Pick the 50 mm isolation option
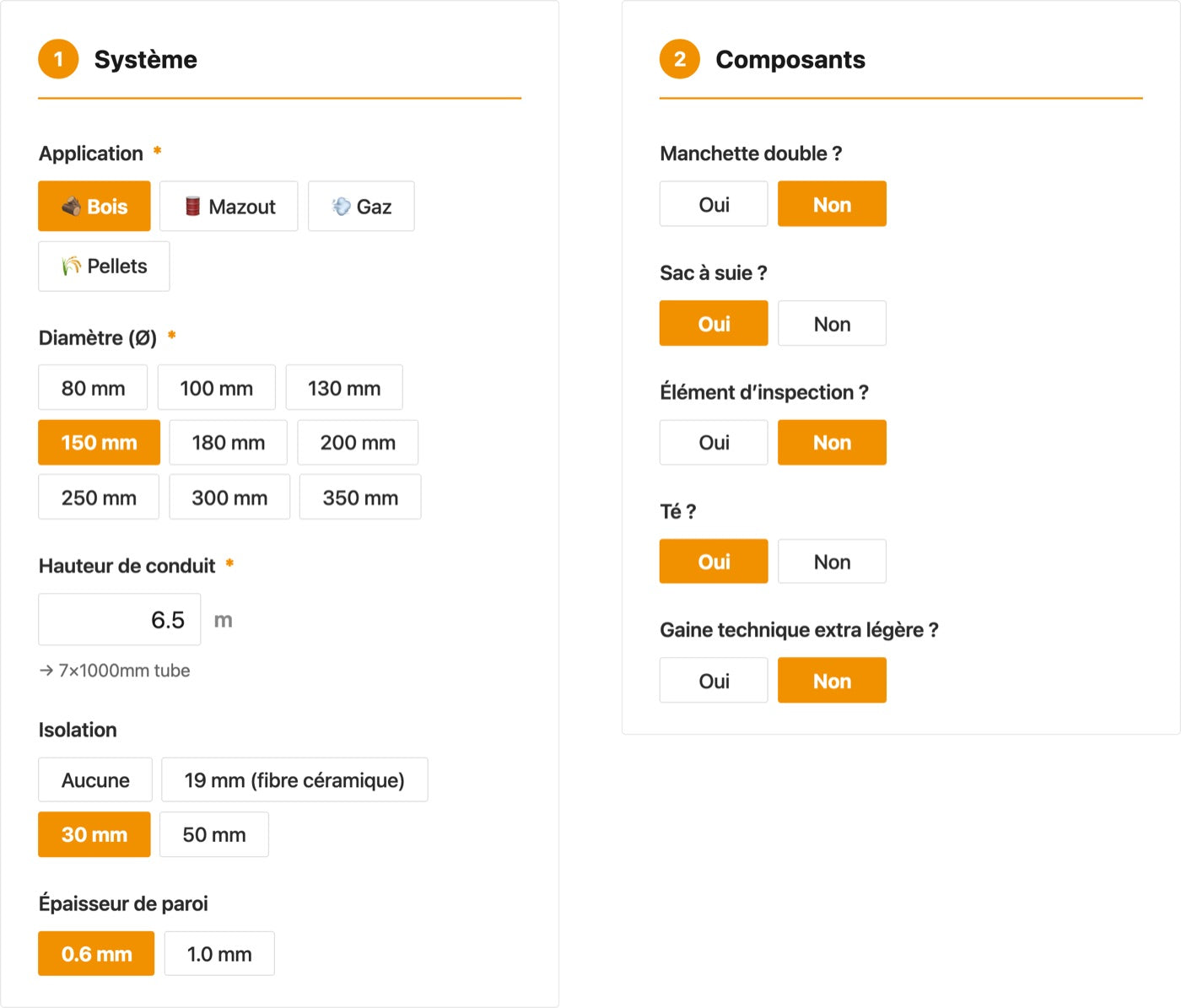Image resolution: width=1181 pixels, height=1008 pixels. (x=214, y=835)
